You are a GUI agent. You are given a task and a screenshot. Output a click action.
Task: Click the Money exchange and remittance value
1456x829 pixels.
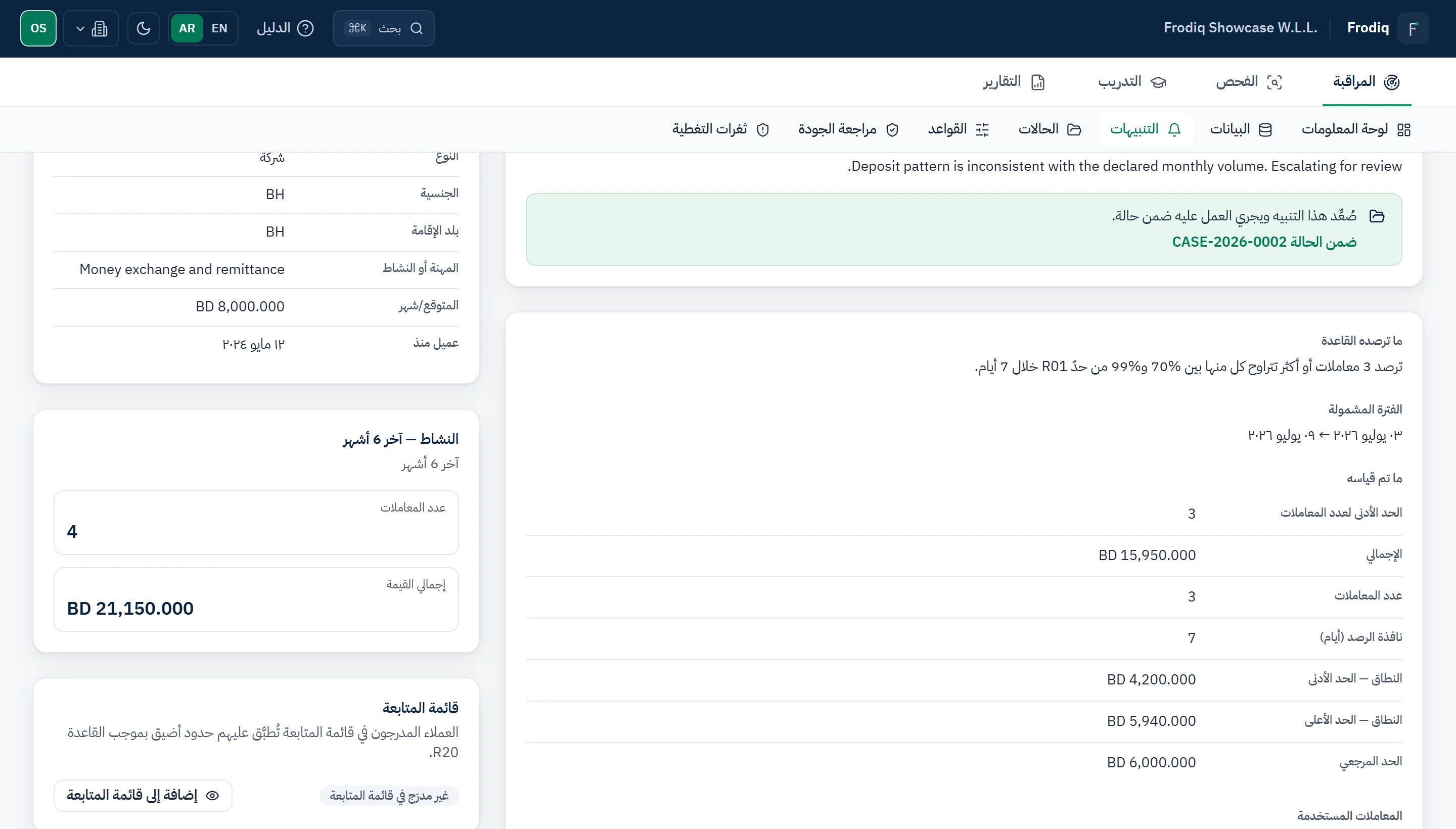tap(181, 269)
